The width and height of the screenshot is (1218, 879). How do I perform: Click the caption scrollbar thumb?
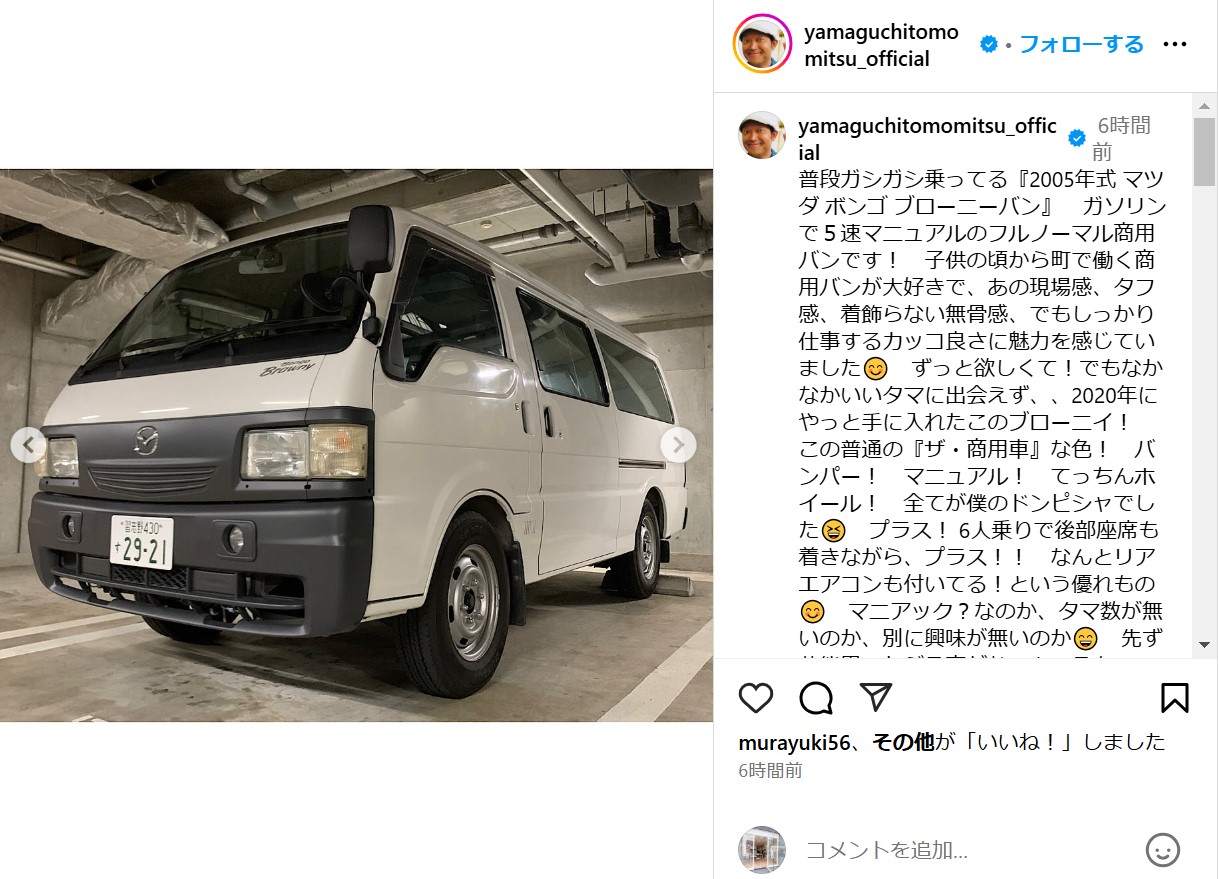pyautogui.click(x=1204, y=151)
